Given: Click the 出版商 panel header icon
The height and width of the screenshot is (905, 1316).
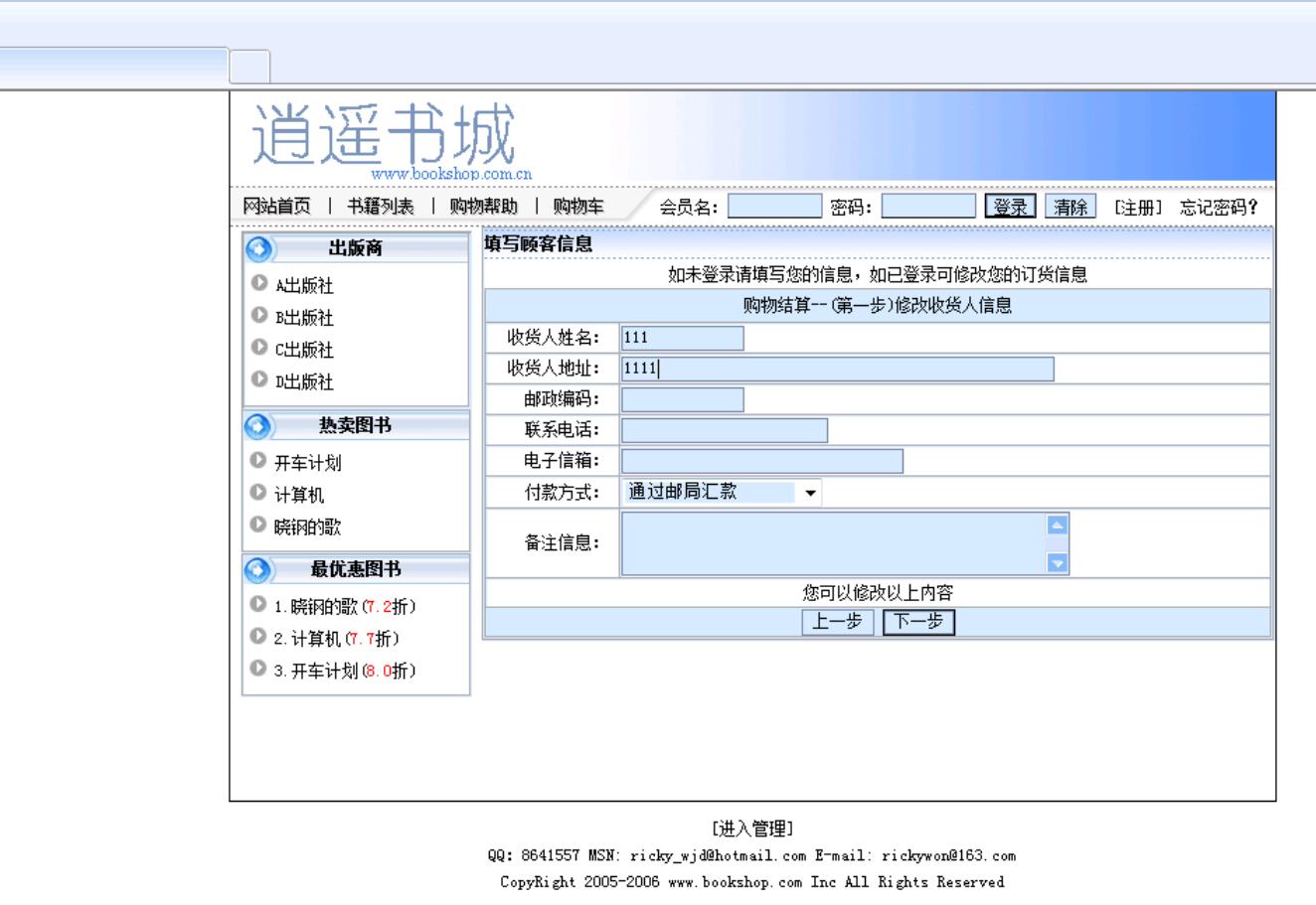Looking at the screenshot, I should point(258,248).
